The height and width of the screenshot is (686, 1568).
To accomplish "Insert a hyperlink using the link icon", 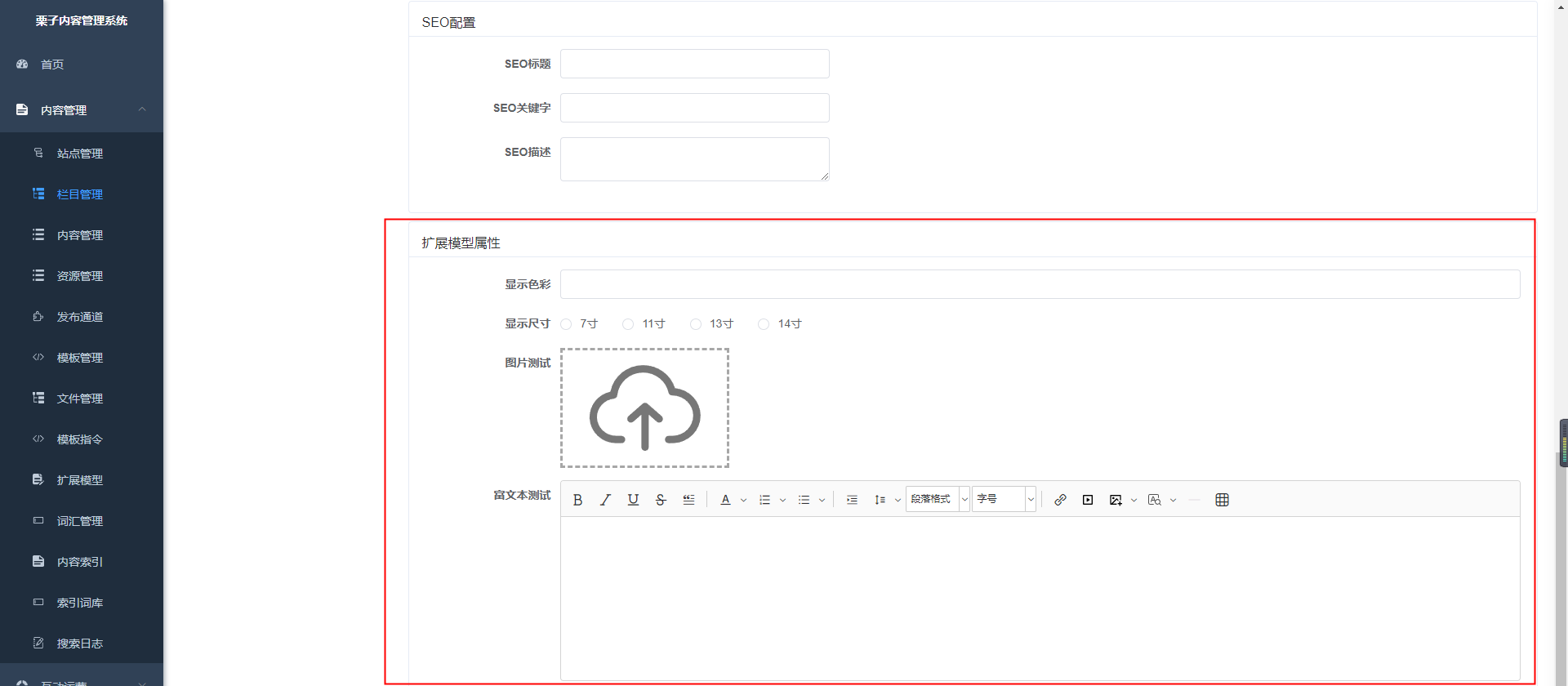I will pos(1060,500).
